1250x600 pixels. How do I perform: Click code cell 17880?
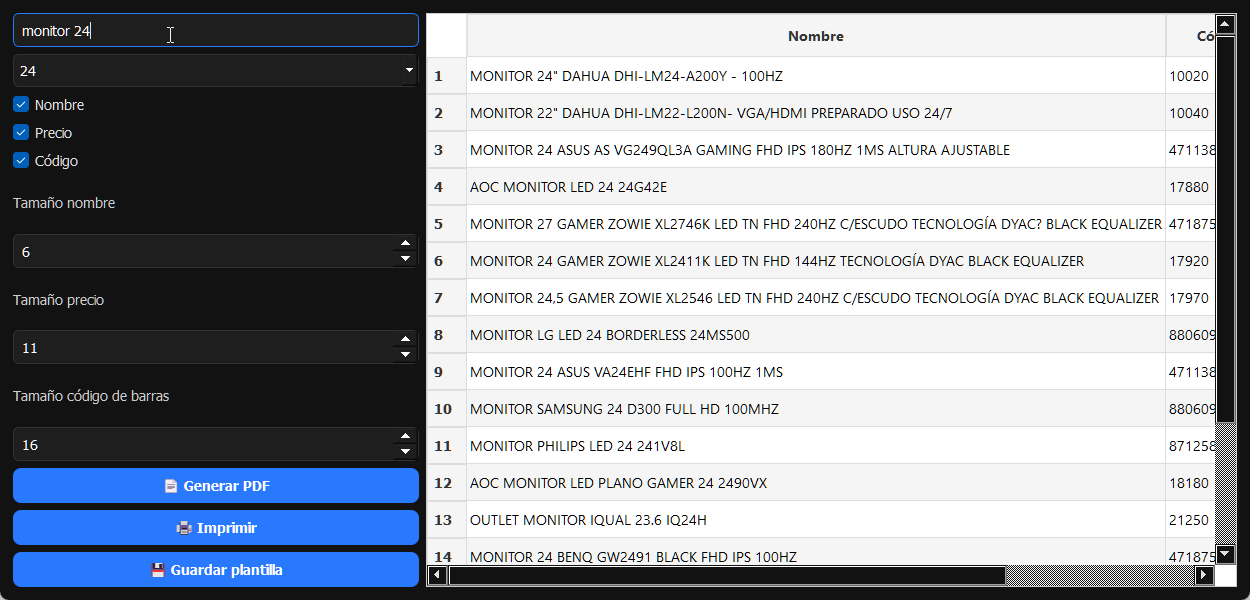pos(1190,187)
